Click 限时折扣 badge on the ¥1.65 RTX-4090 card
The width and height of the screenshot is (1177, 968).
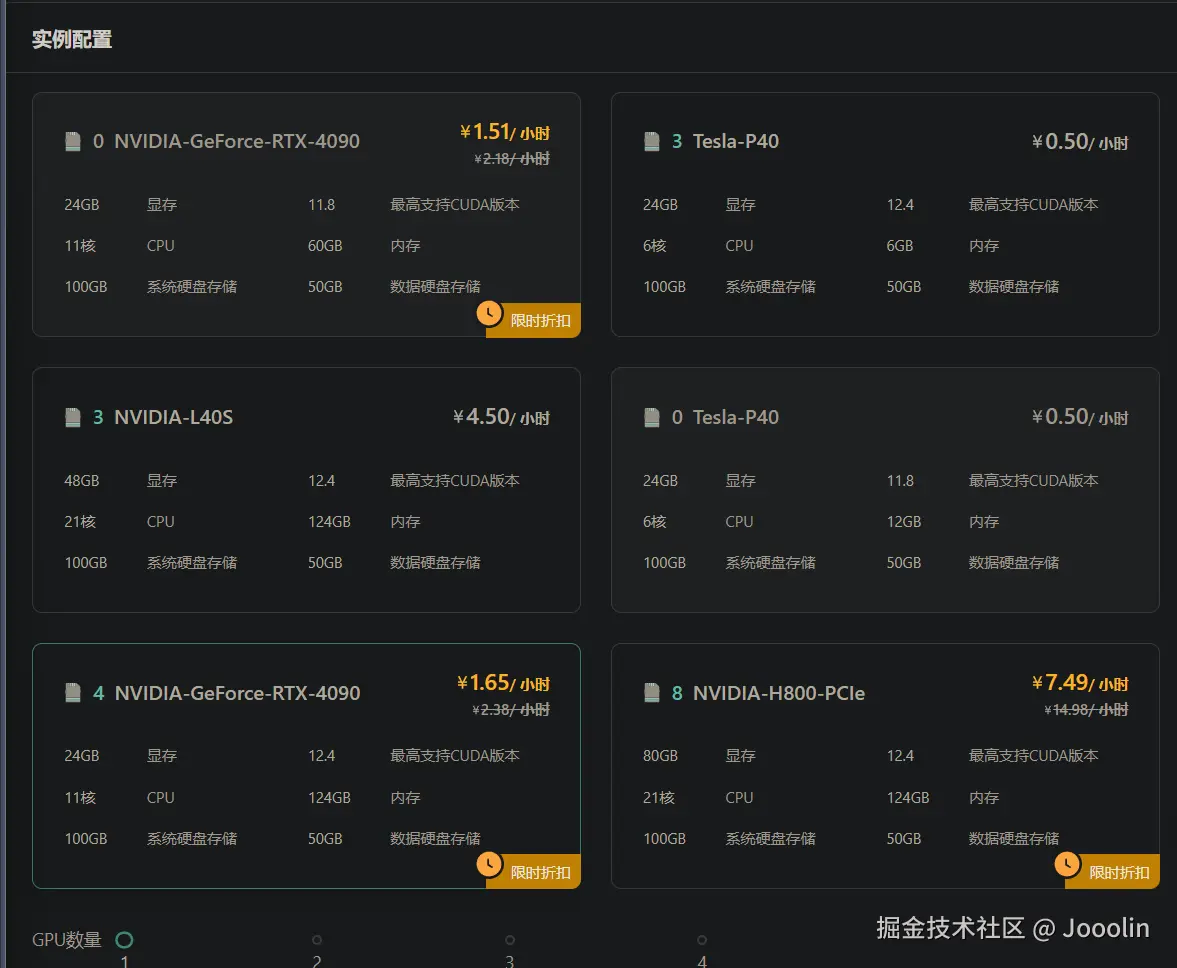pyautogui.click(x=533, y=872)
